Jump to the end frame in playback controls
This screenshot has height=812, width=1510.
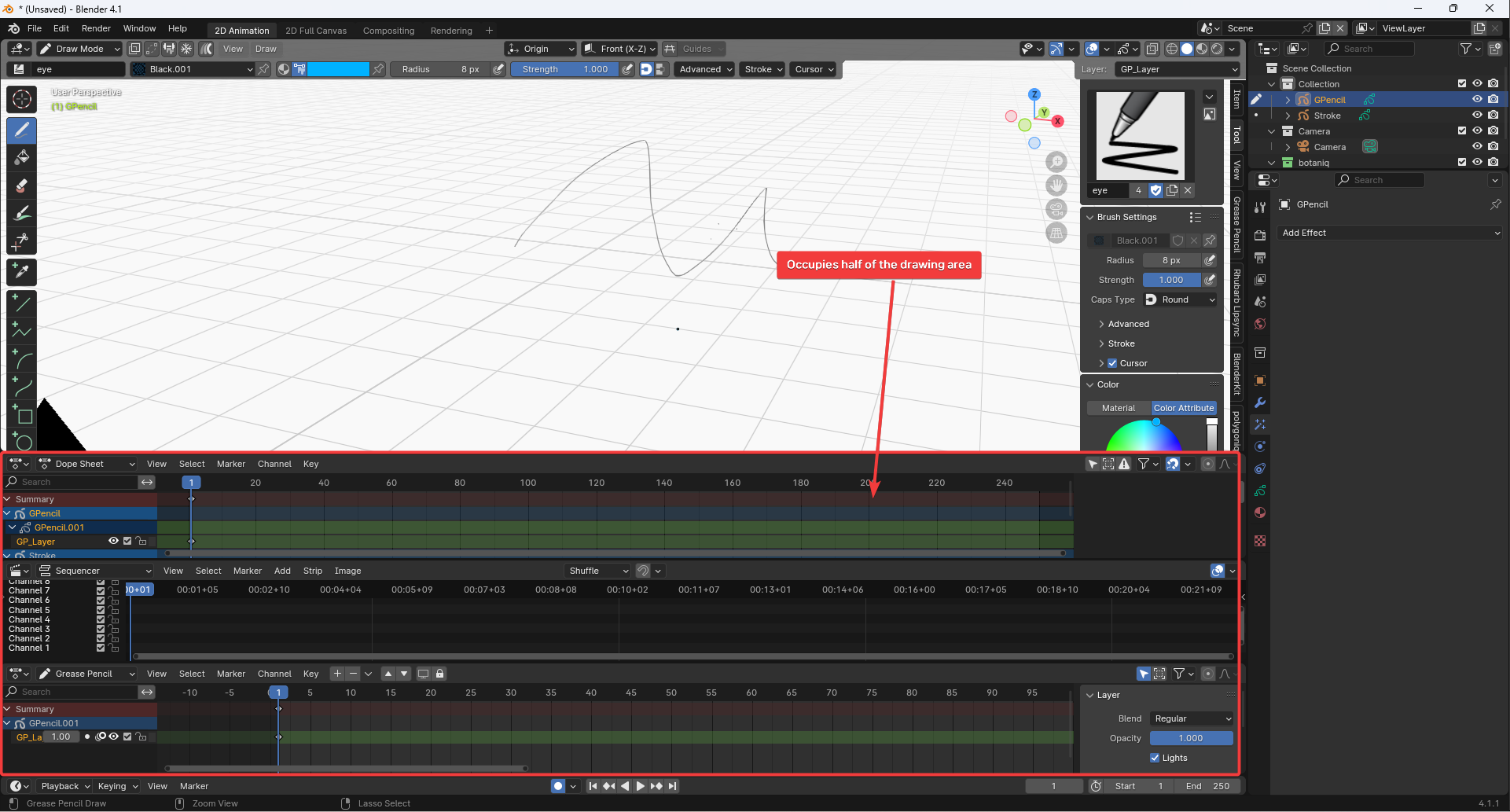[x=673, y=786]
